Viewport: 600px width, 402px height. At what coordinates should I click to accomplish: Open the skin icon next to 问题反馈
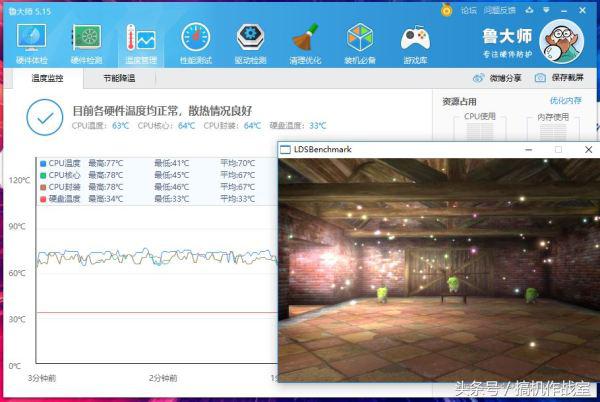(529, 10)
